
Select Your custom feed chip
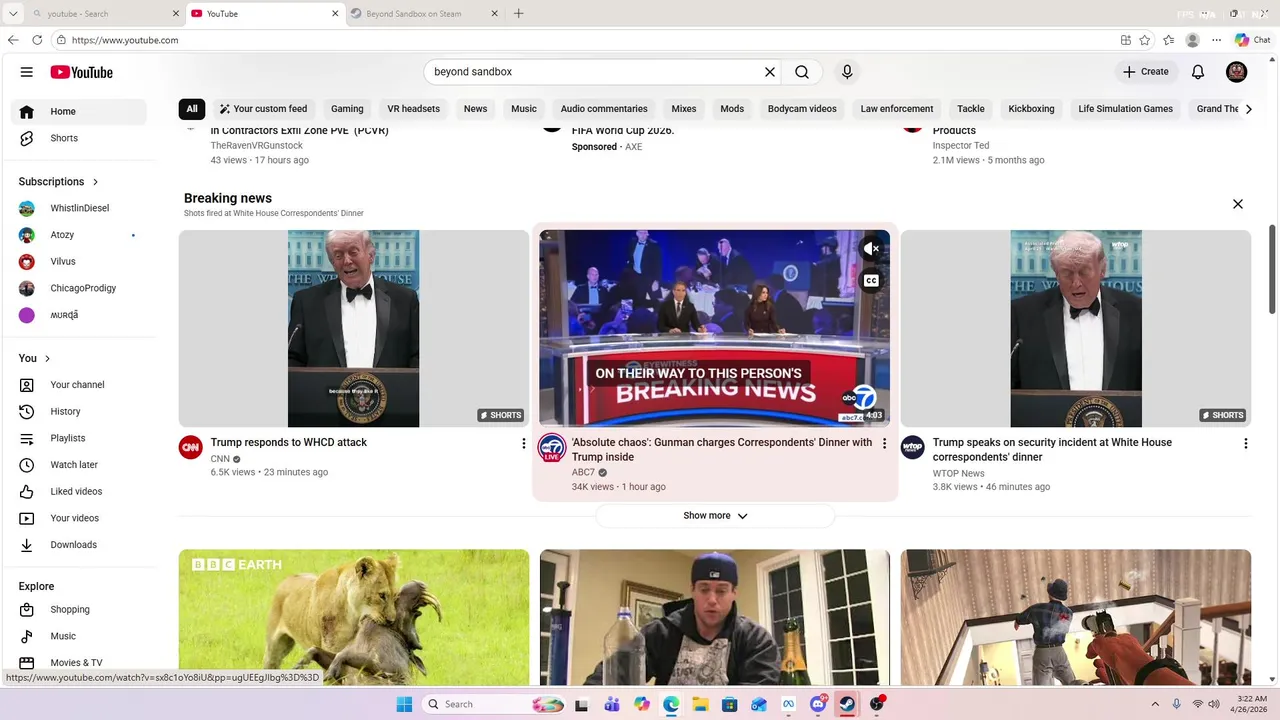pyautogui.click(x=264, y=109)
